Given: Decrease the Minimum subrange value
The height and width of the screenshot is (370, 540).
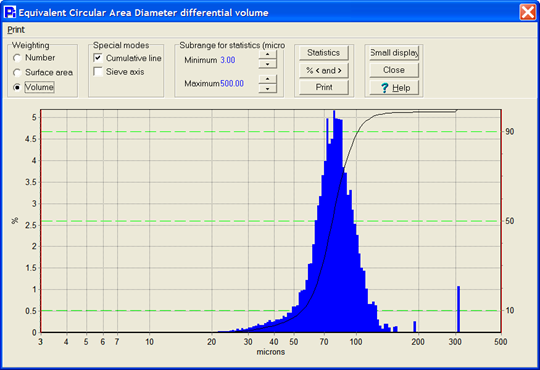Looking at the screenshot, I should [268, 64].
